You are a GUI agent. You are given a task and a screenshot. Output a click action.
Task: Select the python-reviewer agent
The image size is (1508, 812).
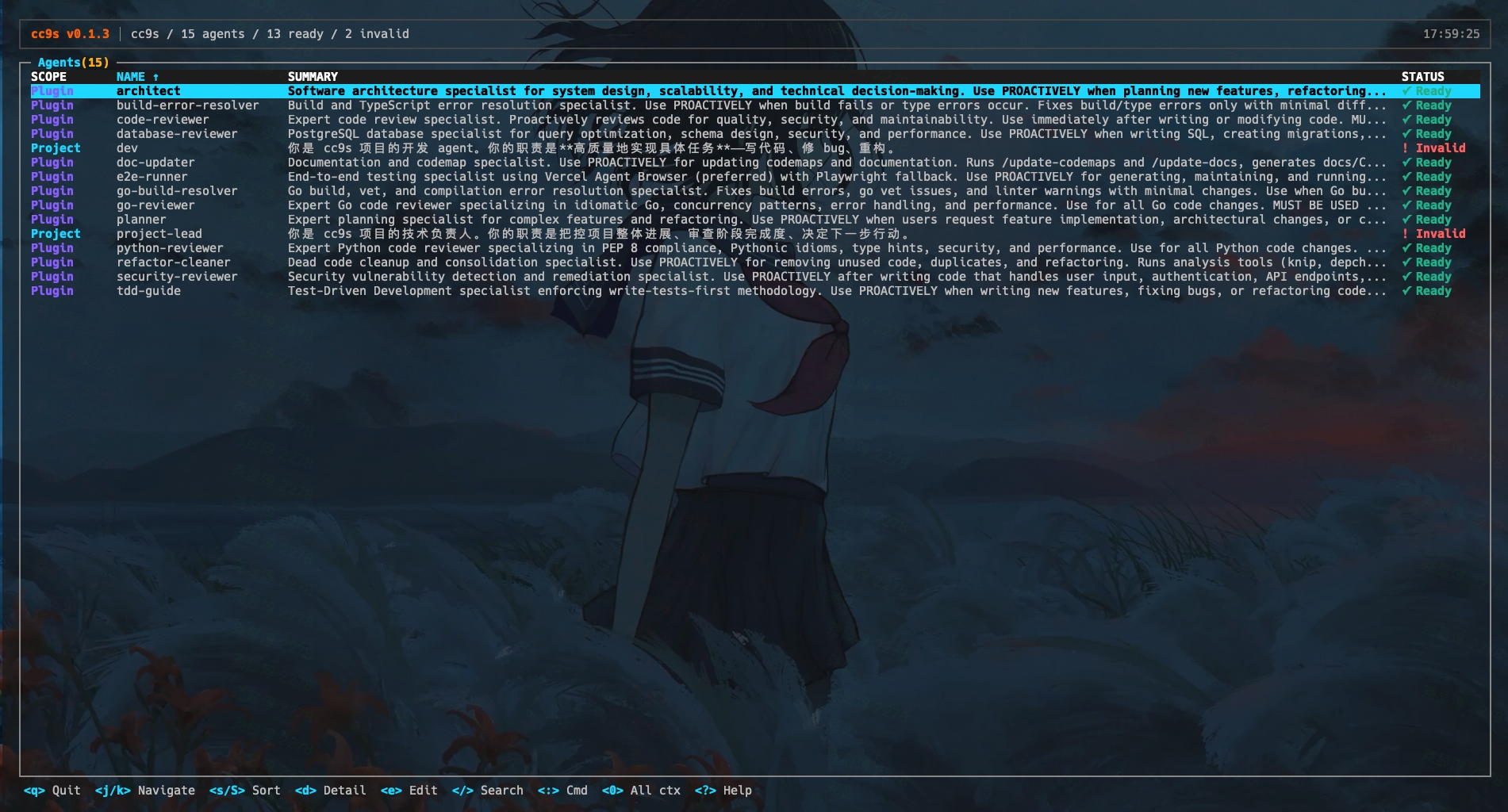(x=754, y=248)
